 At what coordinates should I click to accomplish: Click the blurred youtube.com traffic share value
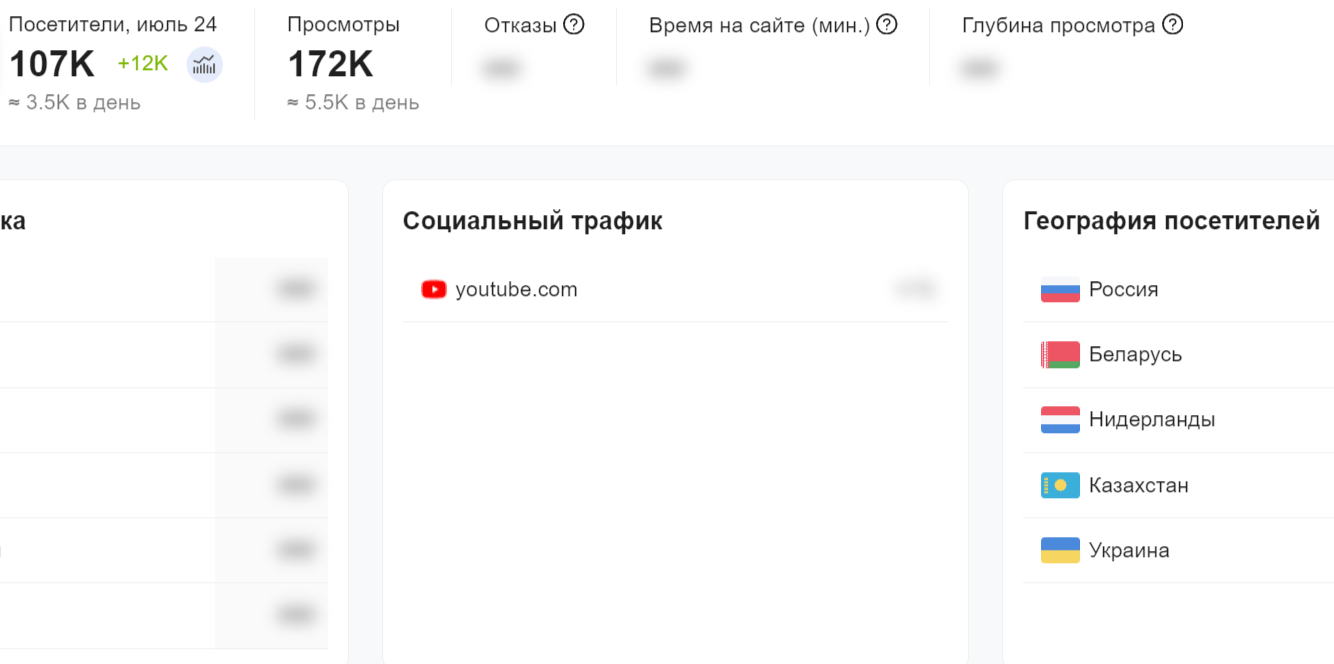coord(915,290)
